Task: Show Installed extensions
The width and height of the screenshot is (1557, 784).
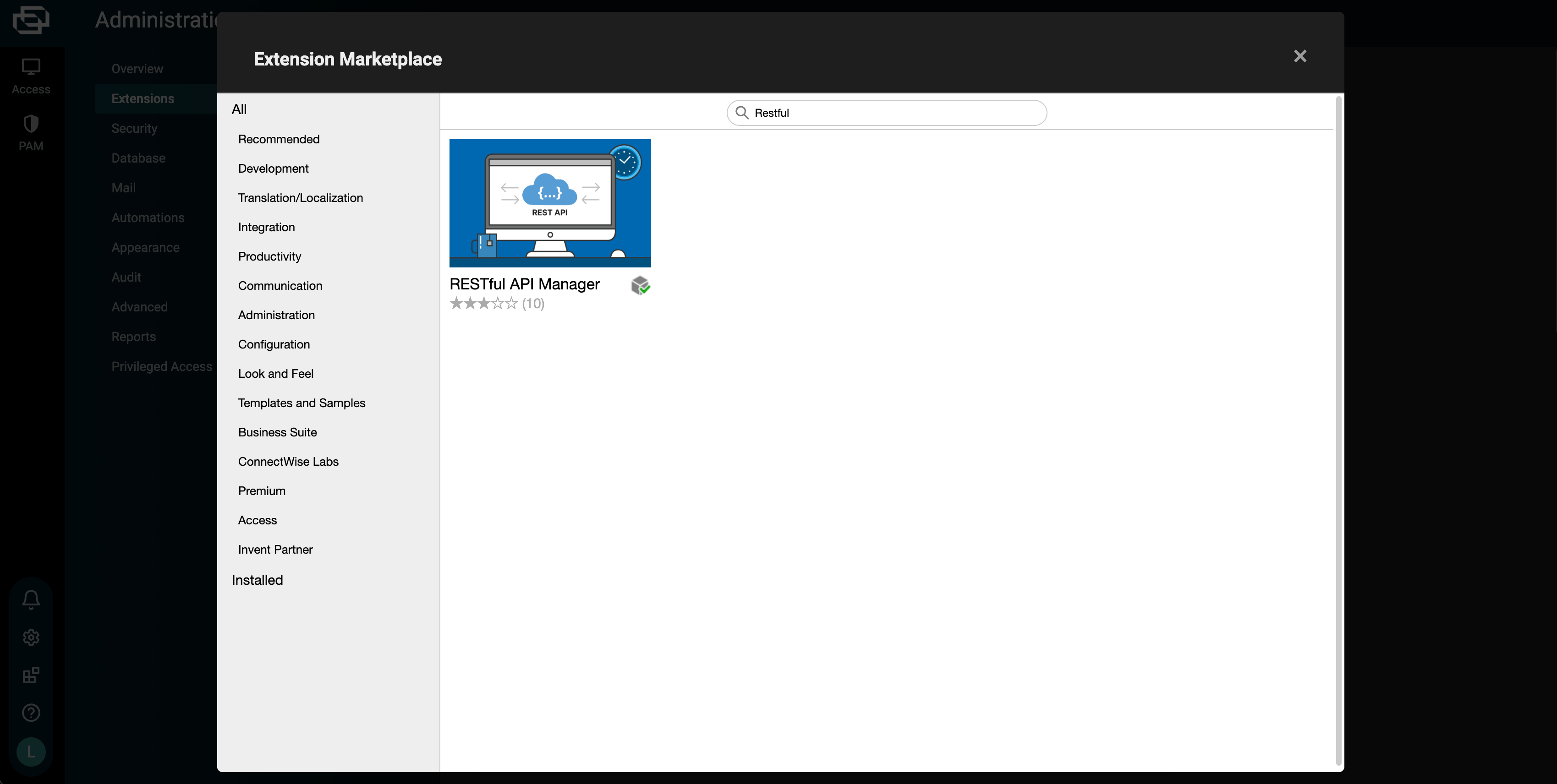Action: click(257, 580)
